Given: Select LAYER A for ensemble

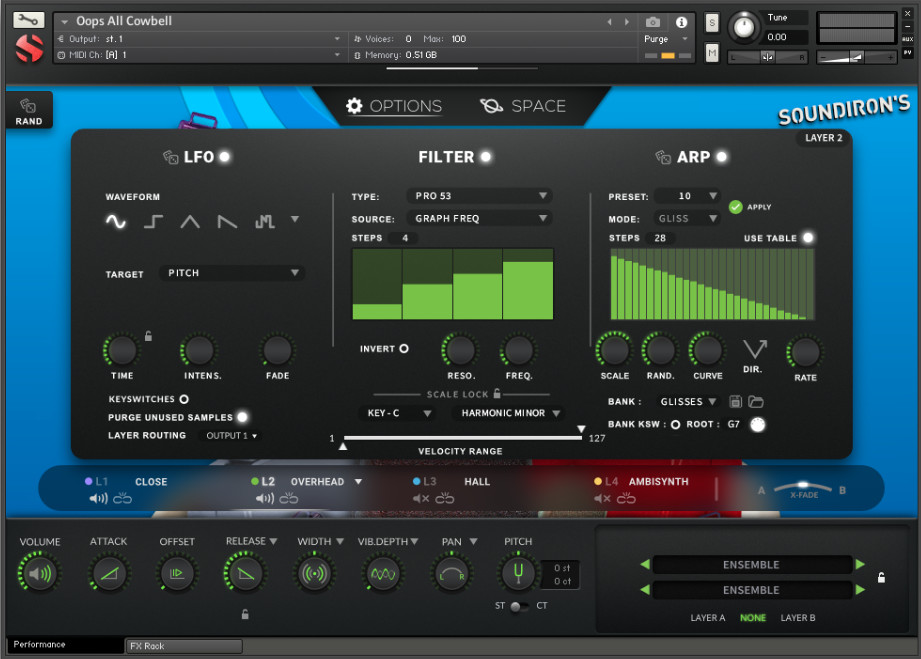Looking at the screenshot, I should (x=708, y=618).
